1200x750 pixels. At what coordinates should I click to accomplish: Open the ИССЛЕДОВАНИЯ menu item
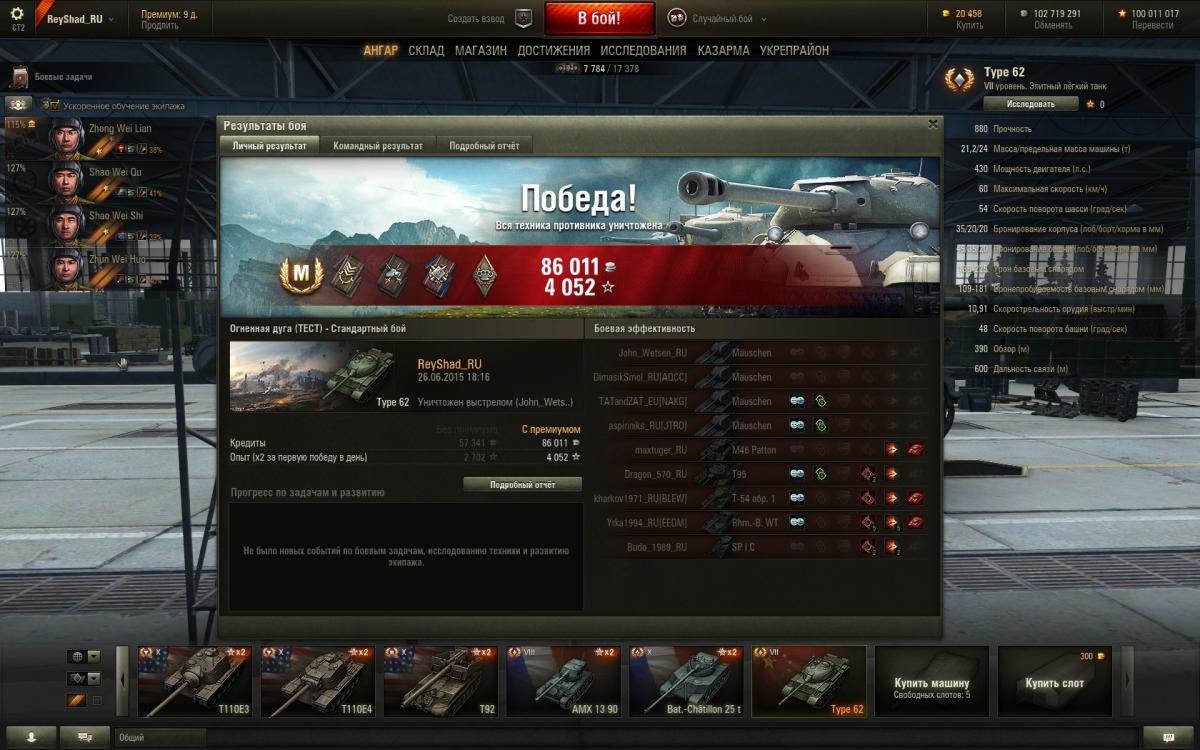click(x=642, y=50)
